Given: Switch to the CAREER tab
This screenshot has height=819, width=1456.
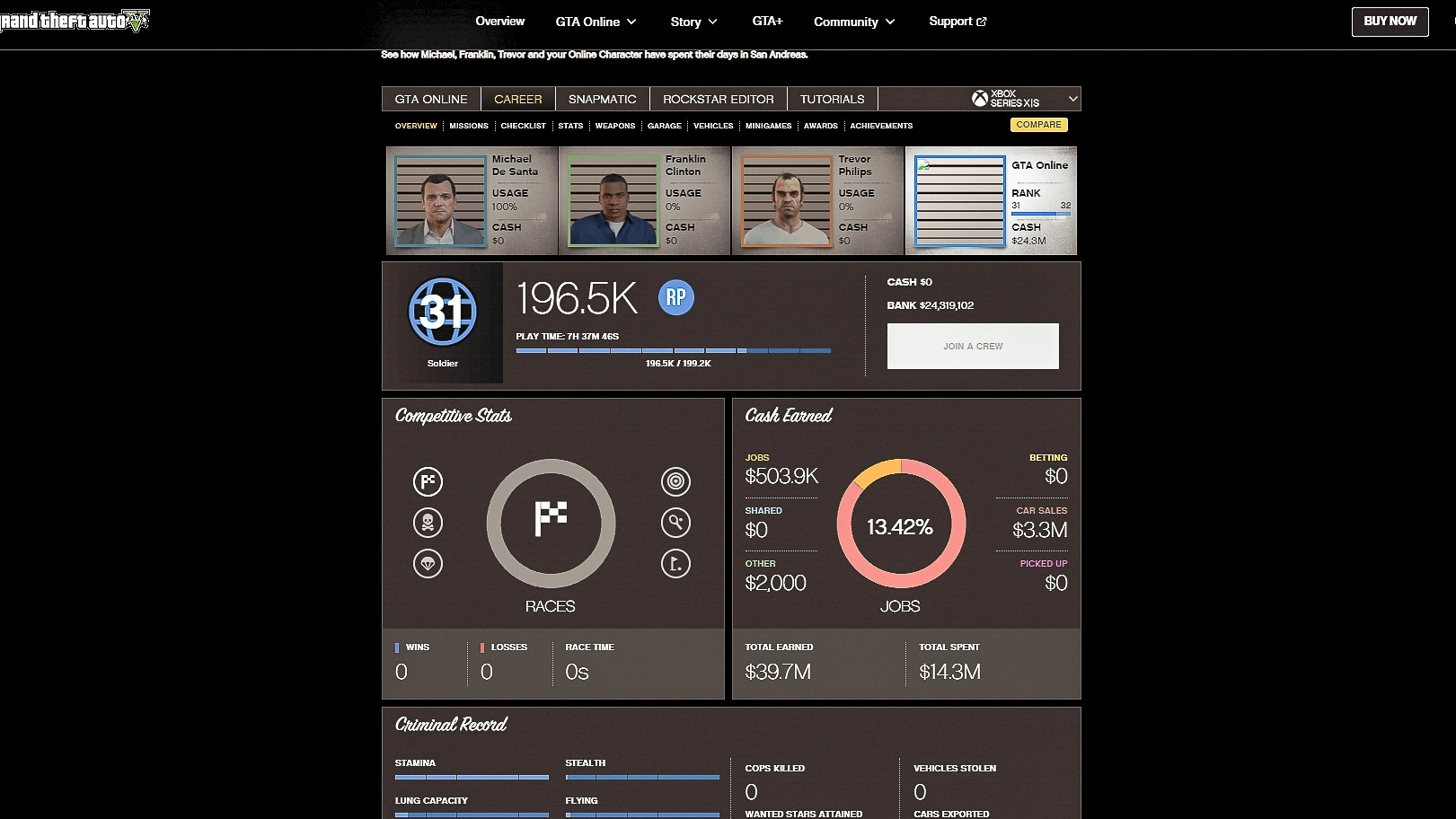Looking at the screenshot, I should click(518, 99).
